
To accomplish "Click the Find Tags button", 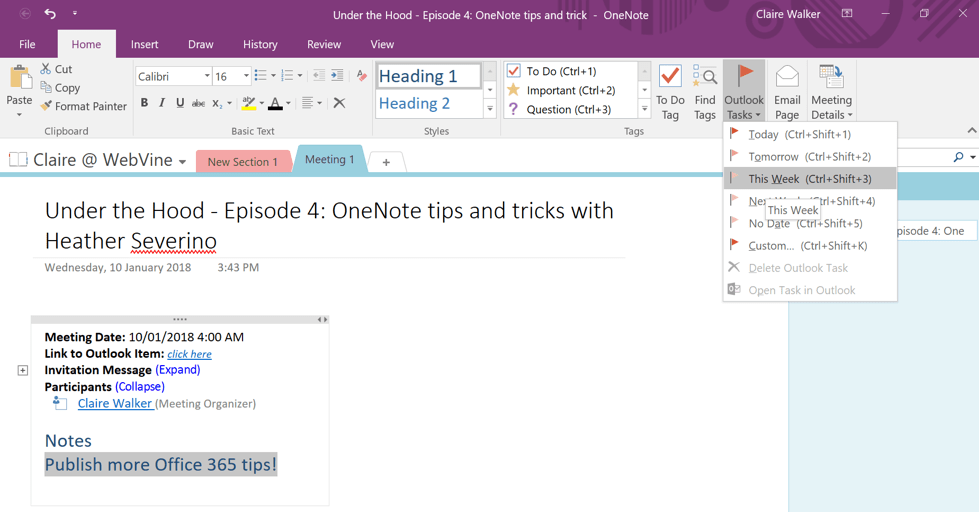I will [705, 92].
